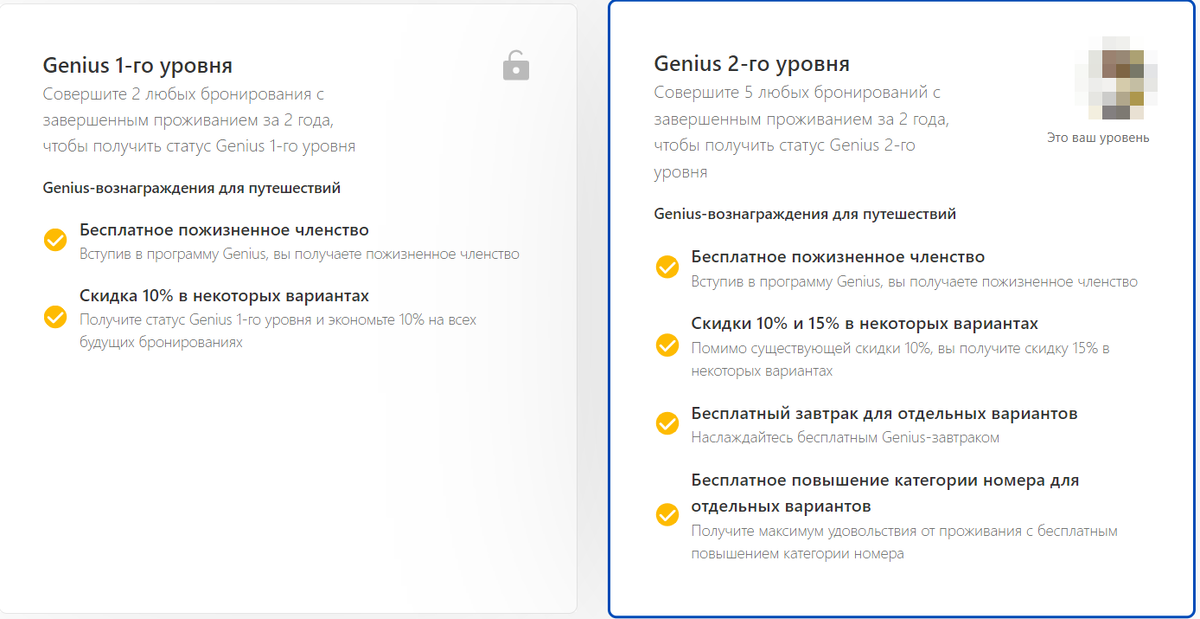
Task: Click the blue highlight border of the active card
Action: click(x=613, y=300)
